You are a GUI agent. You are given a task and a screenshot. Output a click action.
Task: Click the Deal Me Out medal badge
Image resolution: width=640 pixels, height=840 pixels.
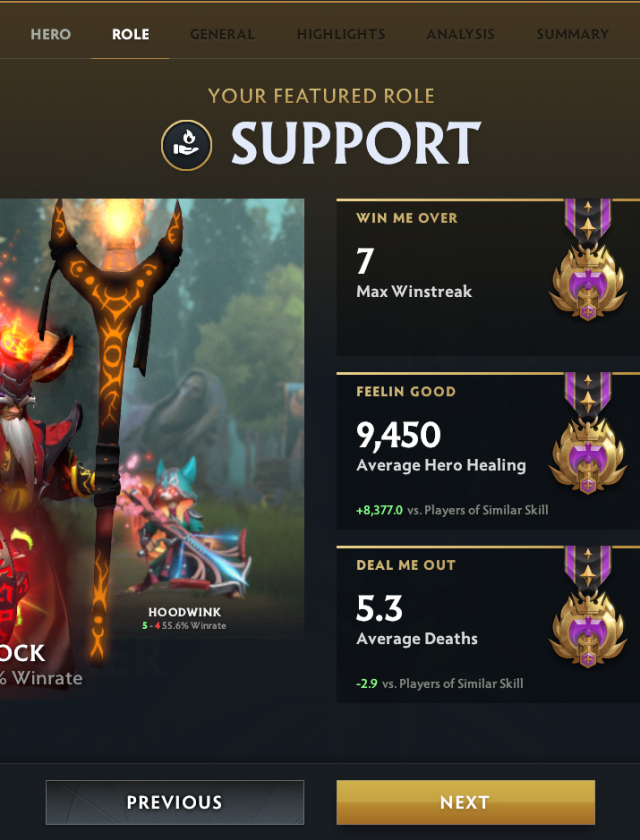click(x=588, y=608)
